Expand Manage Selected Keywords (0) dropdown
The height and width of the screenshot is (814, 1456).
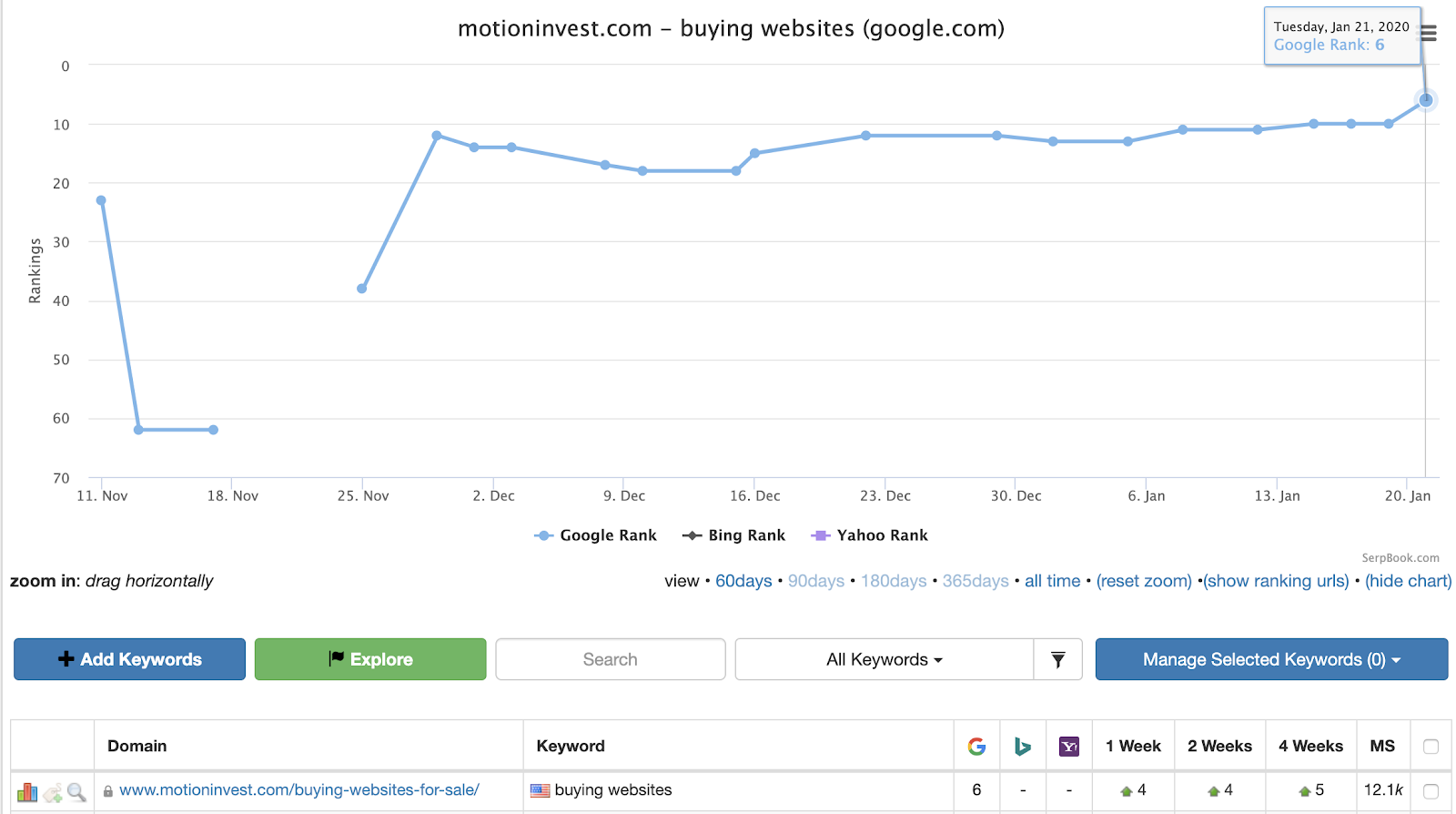(1271, 659)
